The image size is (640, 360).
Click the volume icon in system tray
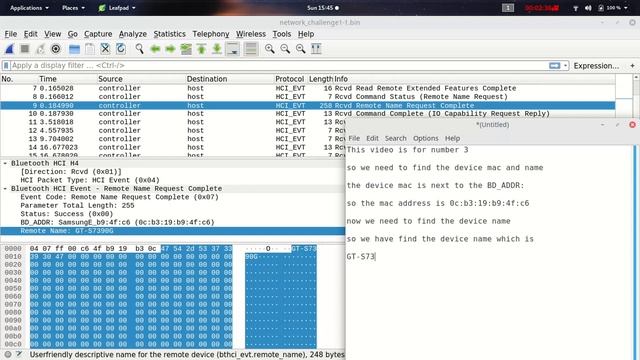click(588, 8)
